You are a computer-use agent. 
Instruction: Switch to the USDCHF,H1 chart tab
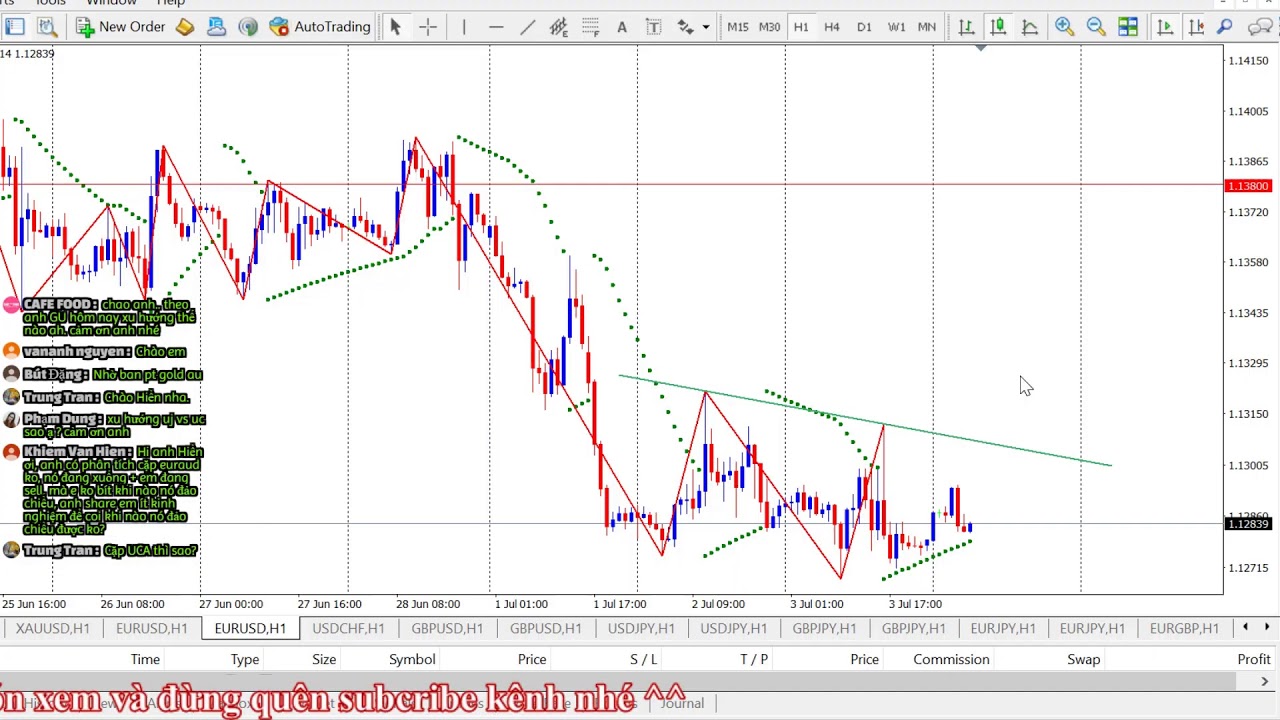pyautogui.click(x=348, y=628)
